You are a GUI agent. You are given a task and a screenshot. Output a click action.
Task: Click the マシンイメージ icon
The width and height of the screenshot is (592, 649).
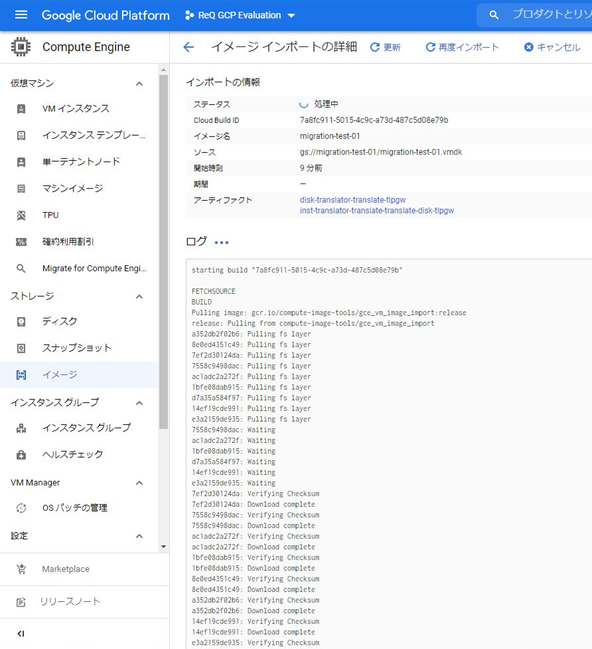tap(21, 189)
